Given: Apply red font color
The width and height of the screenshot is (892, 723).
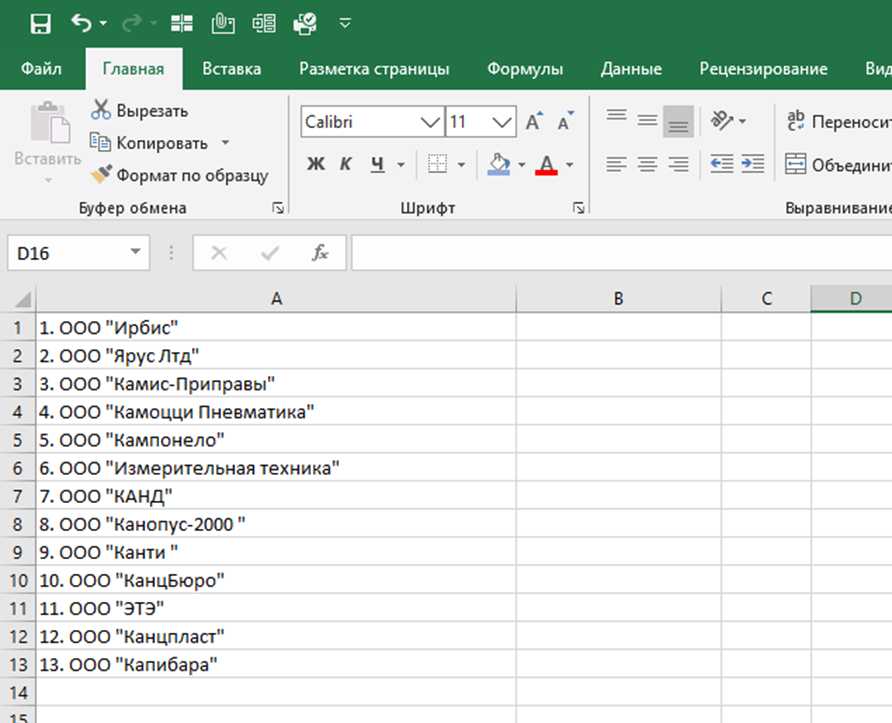Looking at the screenshot, I should [546, 164].
